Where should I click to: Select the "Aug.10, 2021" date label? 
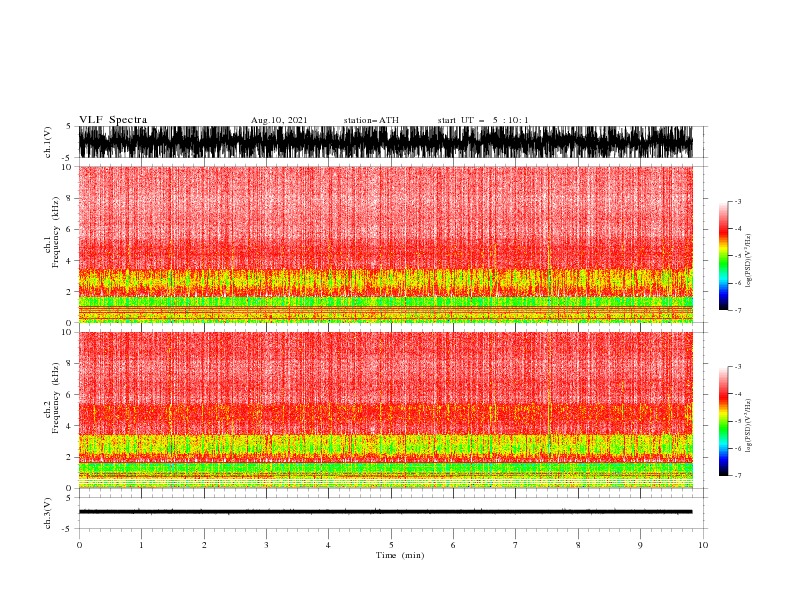pyautogui.click(x=279, y=120)
